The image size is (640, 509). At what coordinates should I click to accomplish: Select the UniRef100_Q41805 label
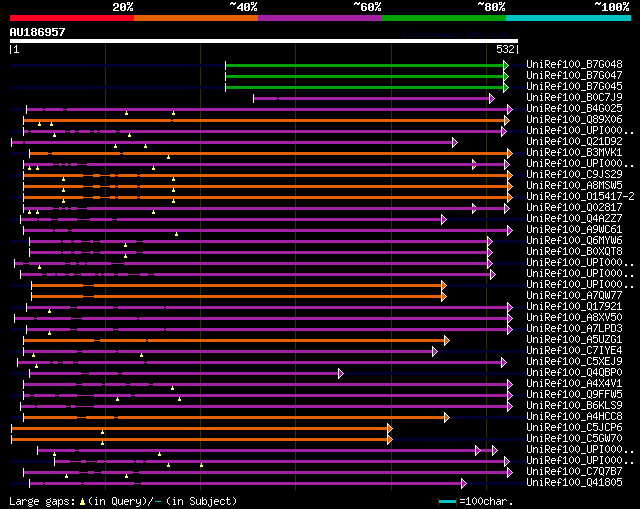click(x=574, y=482)
